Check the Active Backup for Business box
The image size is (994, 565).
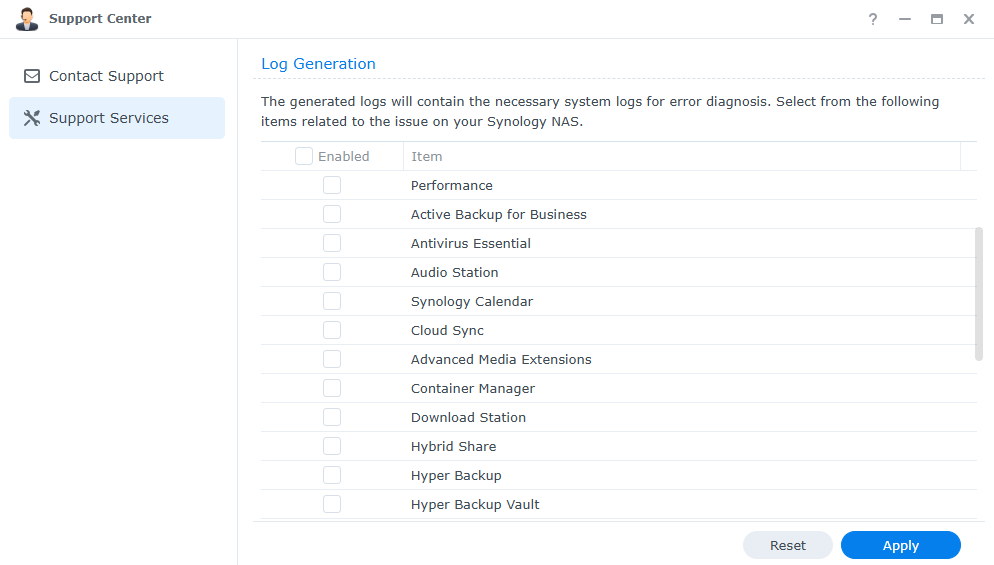332,214
